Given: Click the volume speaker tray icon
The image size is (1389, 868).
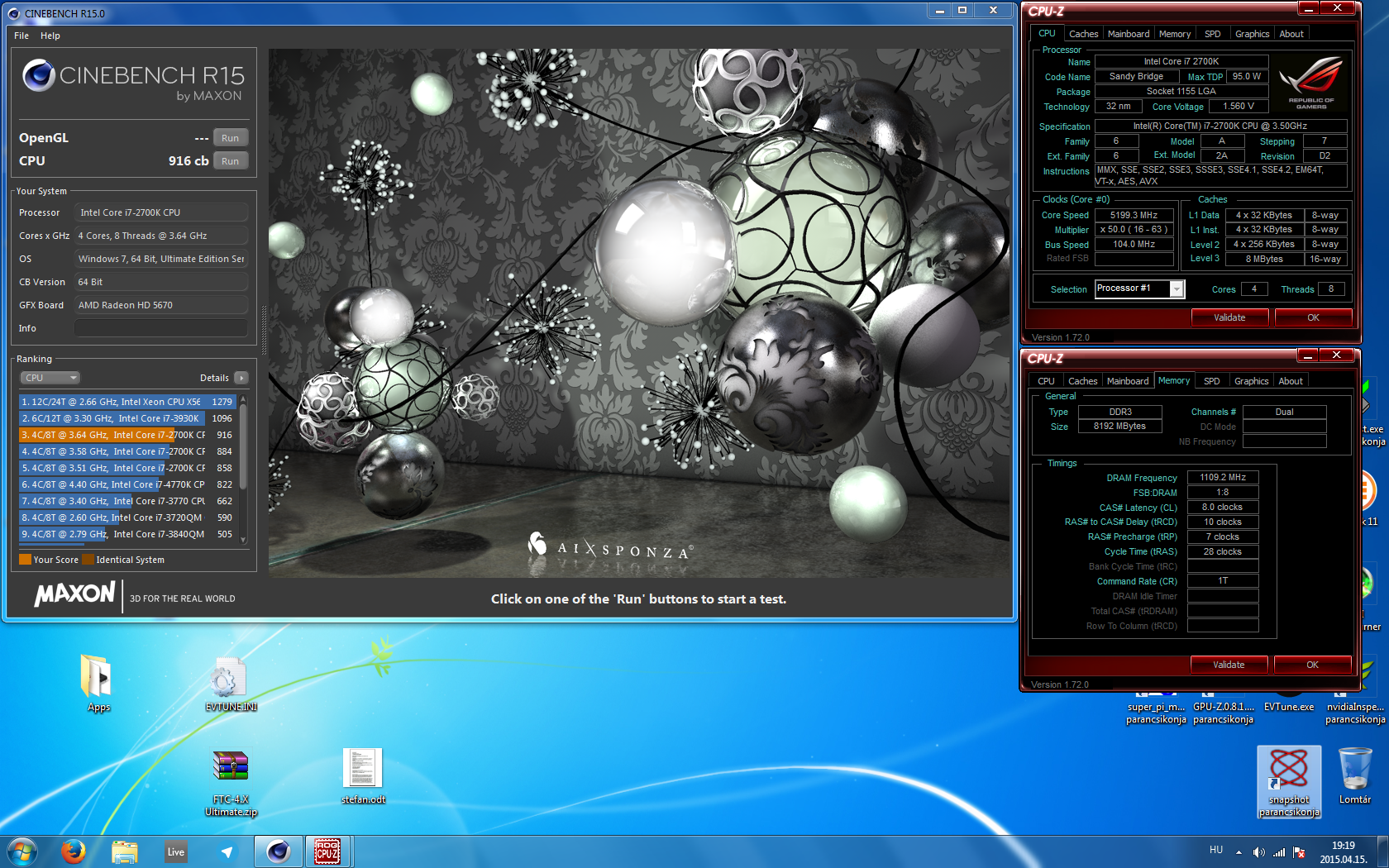Looking at the screenshot, I should pos(1258,851).
